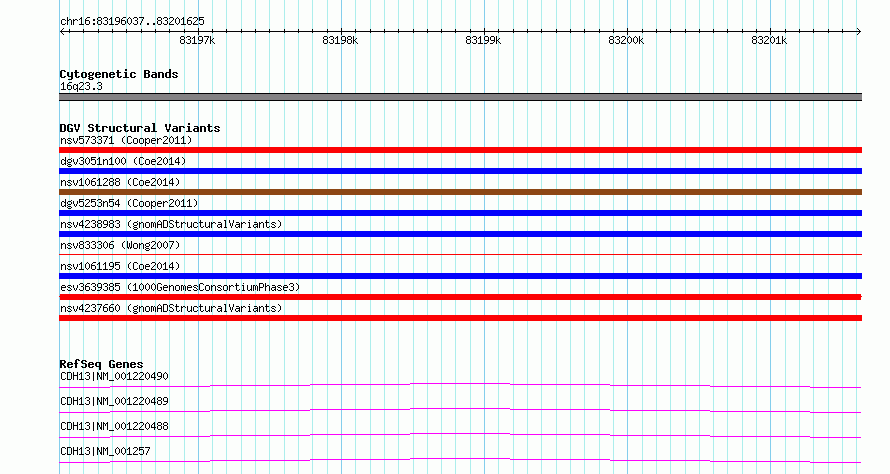Click the brown bar for nsv1061288
The width and height of the screenshot is (890, 474).
point(460,192)
